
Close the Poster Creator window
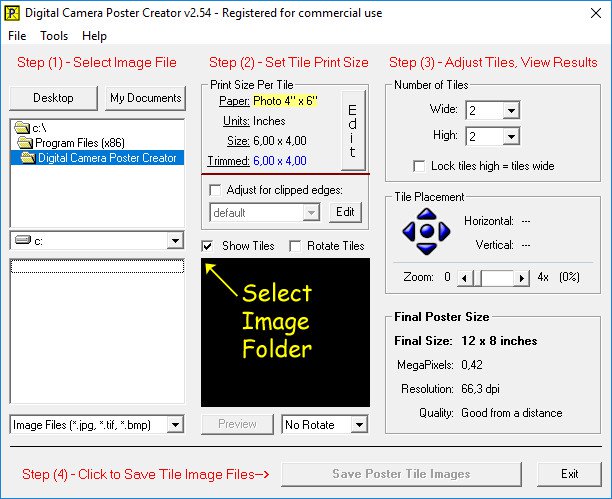click(596, 13)
